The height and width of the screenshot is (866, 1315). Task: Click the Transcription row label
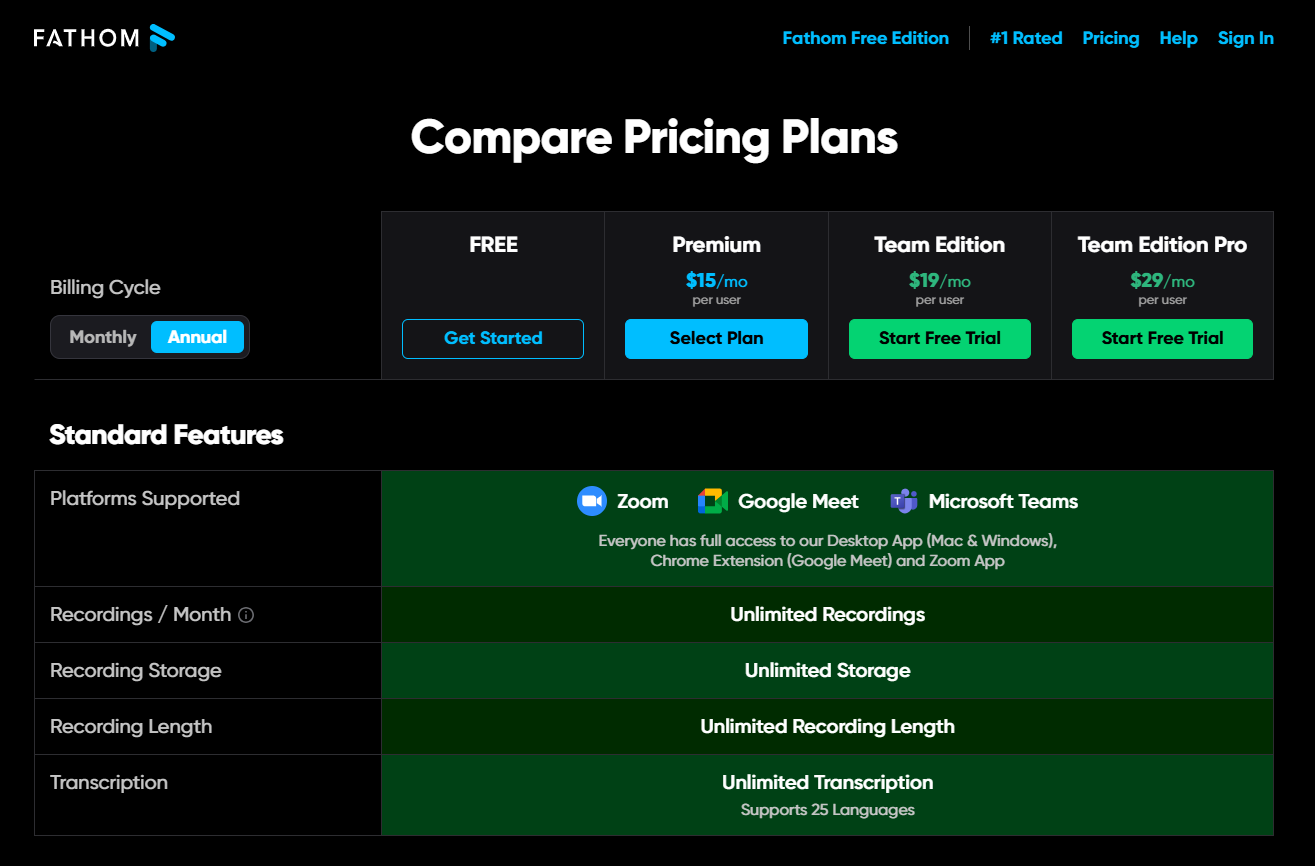(x=109, y=782)
